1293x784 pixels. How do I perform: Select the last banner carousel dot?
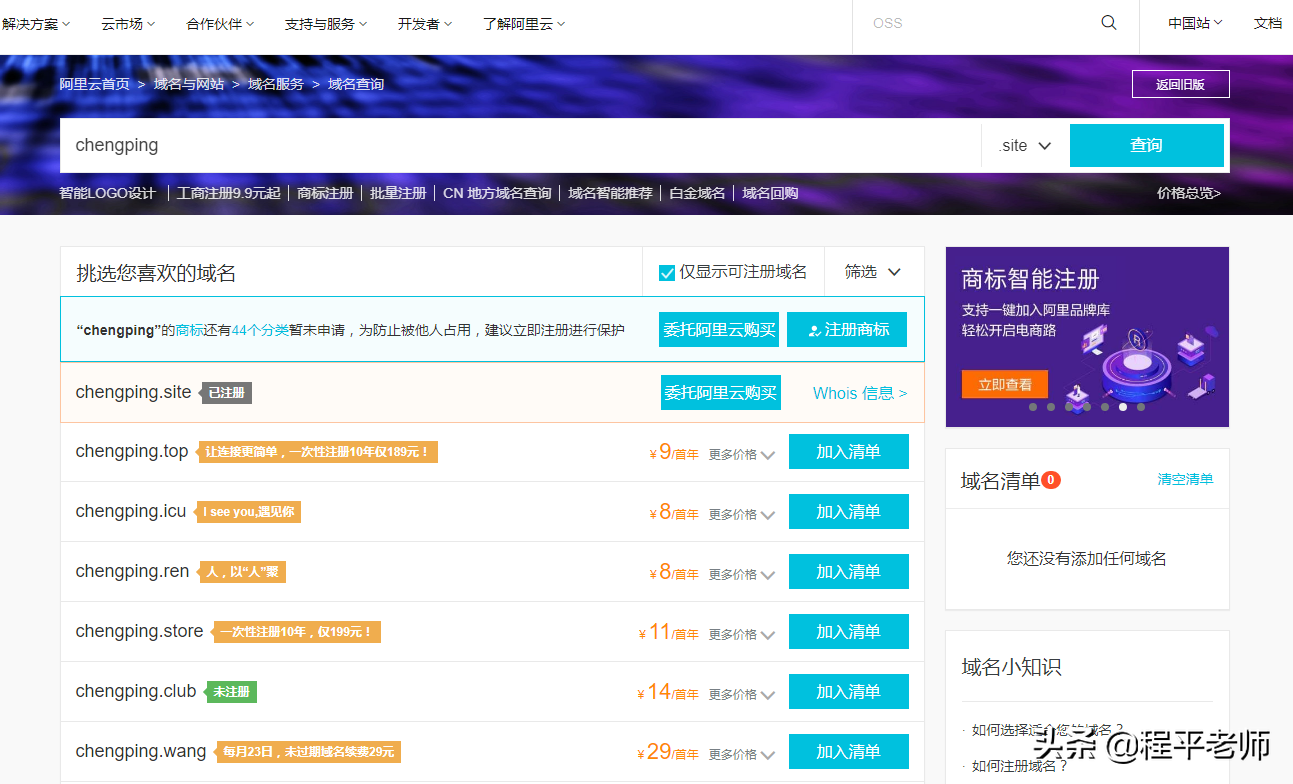tap(1141, 407)
